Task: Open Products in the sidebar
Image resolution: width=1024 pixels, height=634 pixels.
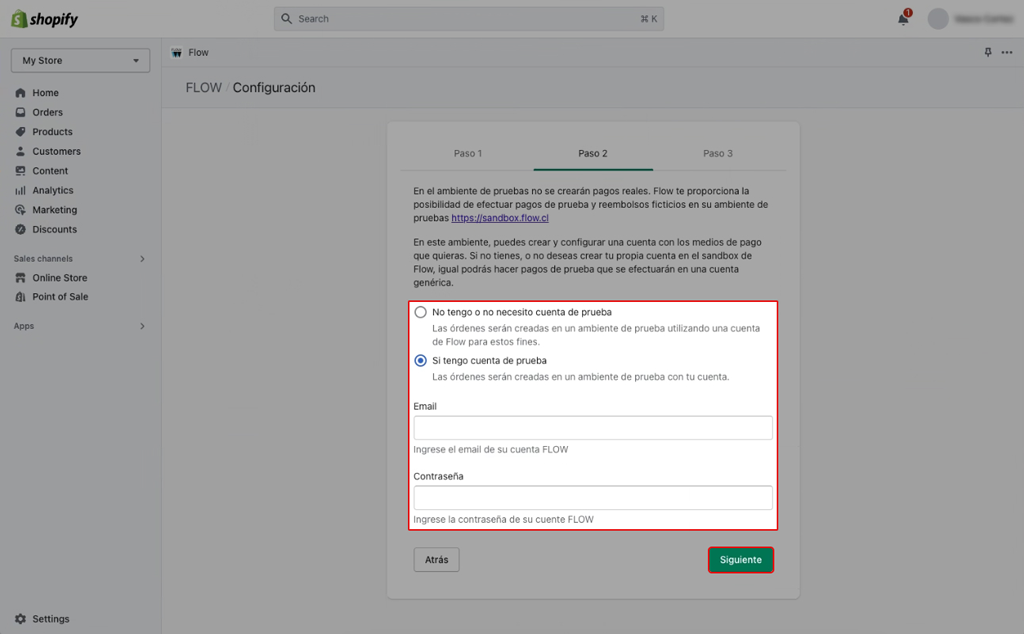Action: (52, 132)
